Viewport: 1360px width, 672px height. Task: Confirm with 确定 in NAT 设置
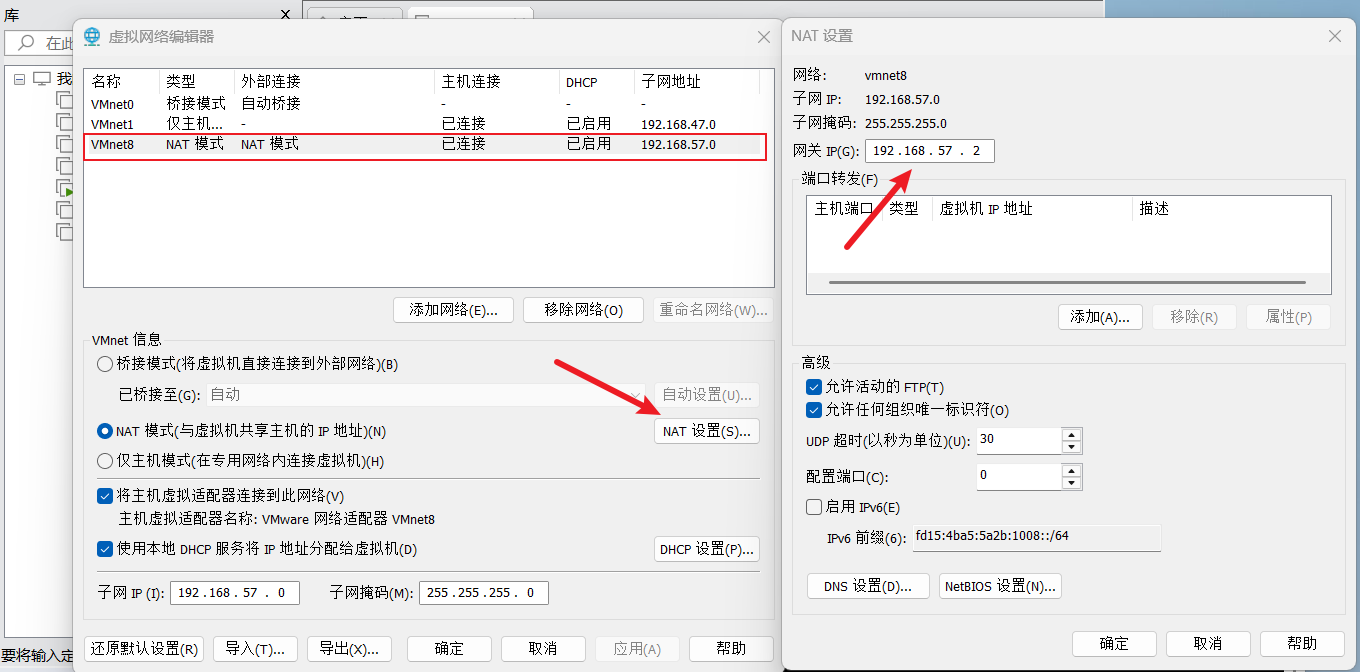click(x=1114, y=643)
